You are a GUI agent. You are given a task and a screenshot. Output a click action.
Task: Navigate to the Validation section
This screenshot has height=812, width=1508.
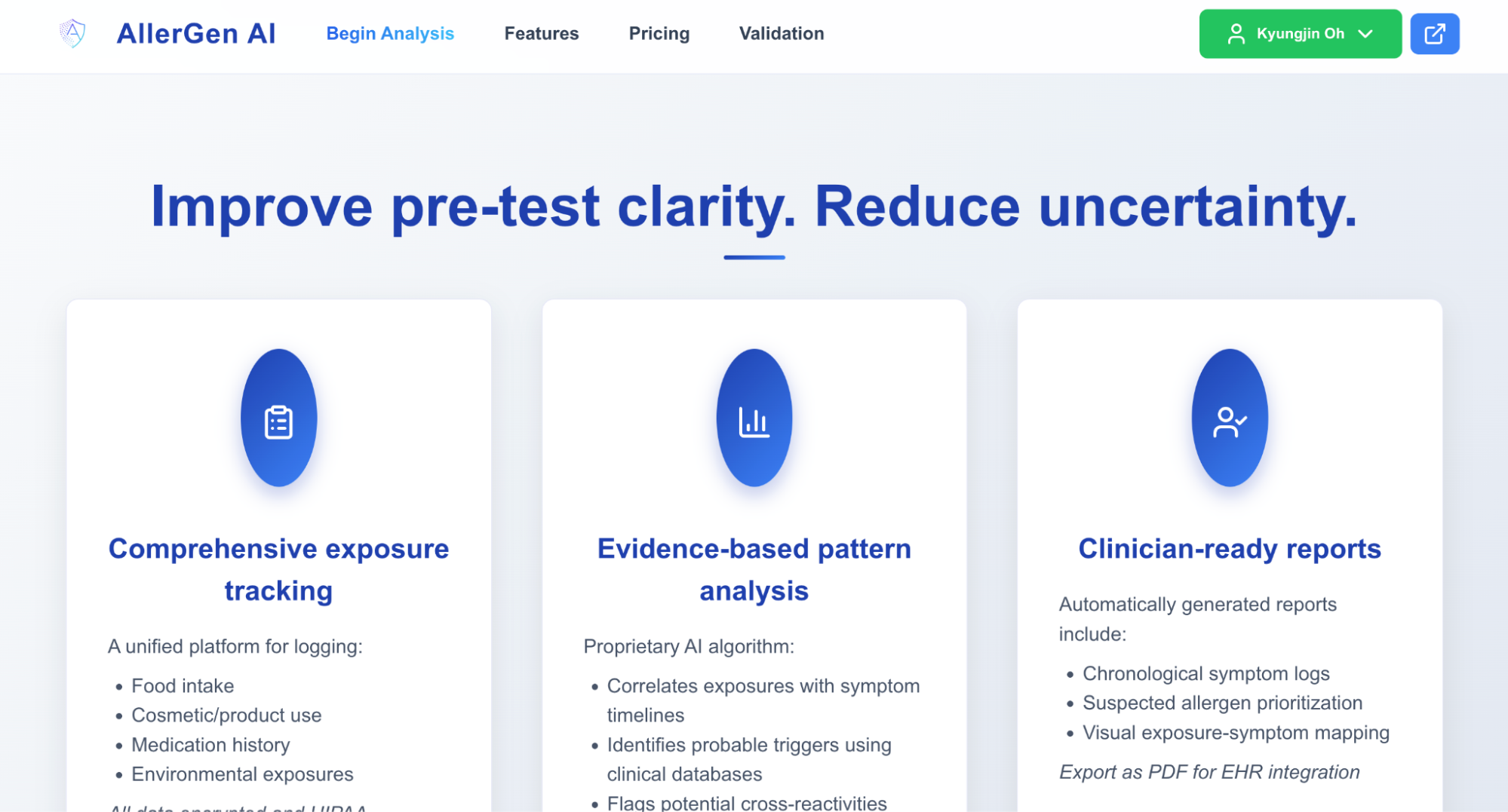[x=782, y=34]
